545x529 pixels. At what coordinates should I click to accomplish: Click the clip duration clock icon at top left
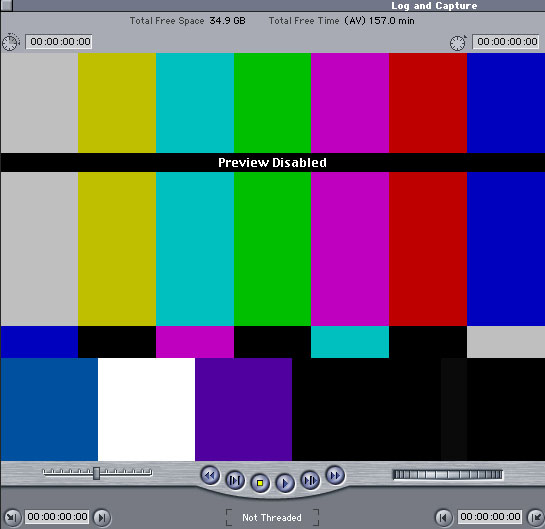[10, 42]
